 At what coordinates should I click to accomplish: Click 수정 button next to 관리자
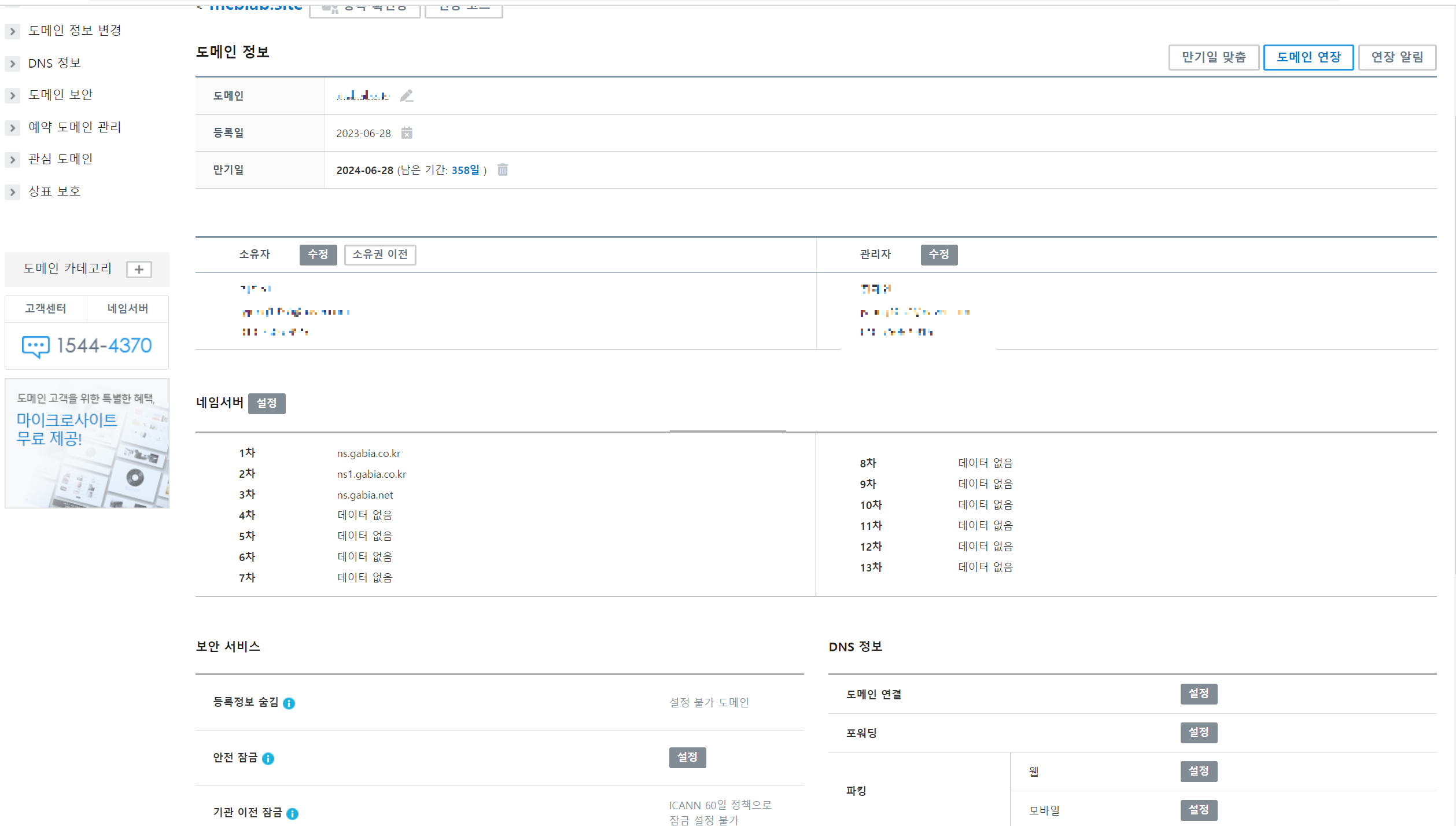click(x=938, y=255)
